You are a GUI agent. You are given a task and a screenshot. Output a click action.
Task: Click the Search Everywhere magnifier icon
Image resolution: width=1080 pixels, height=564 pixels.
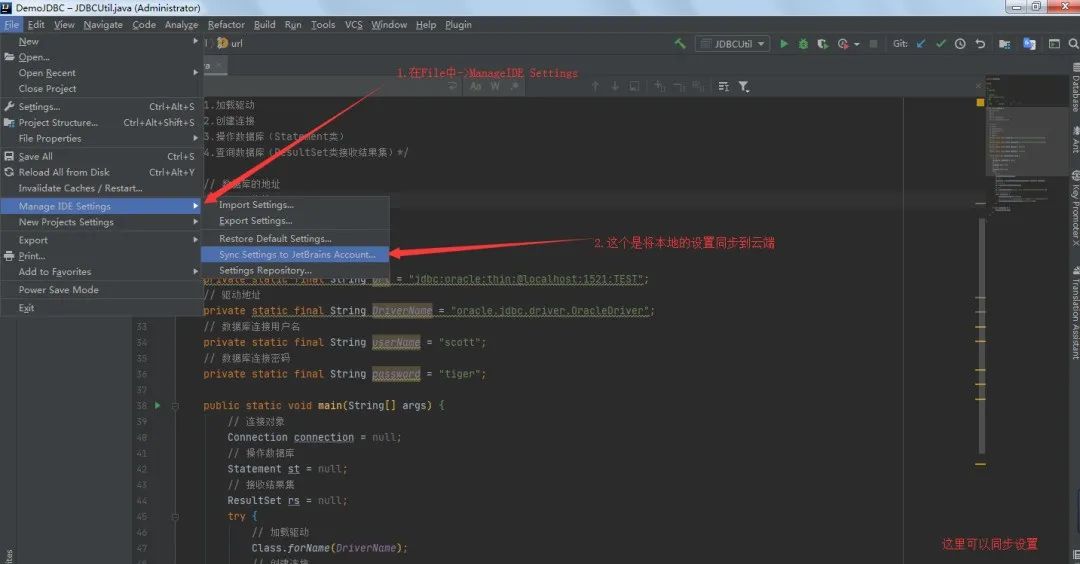click(x=1073, y=43)
